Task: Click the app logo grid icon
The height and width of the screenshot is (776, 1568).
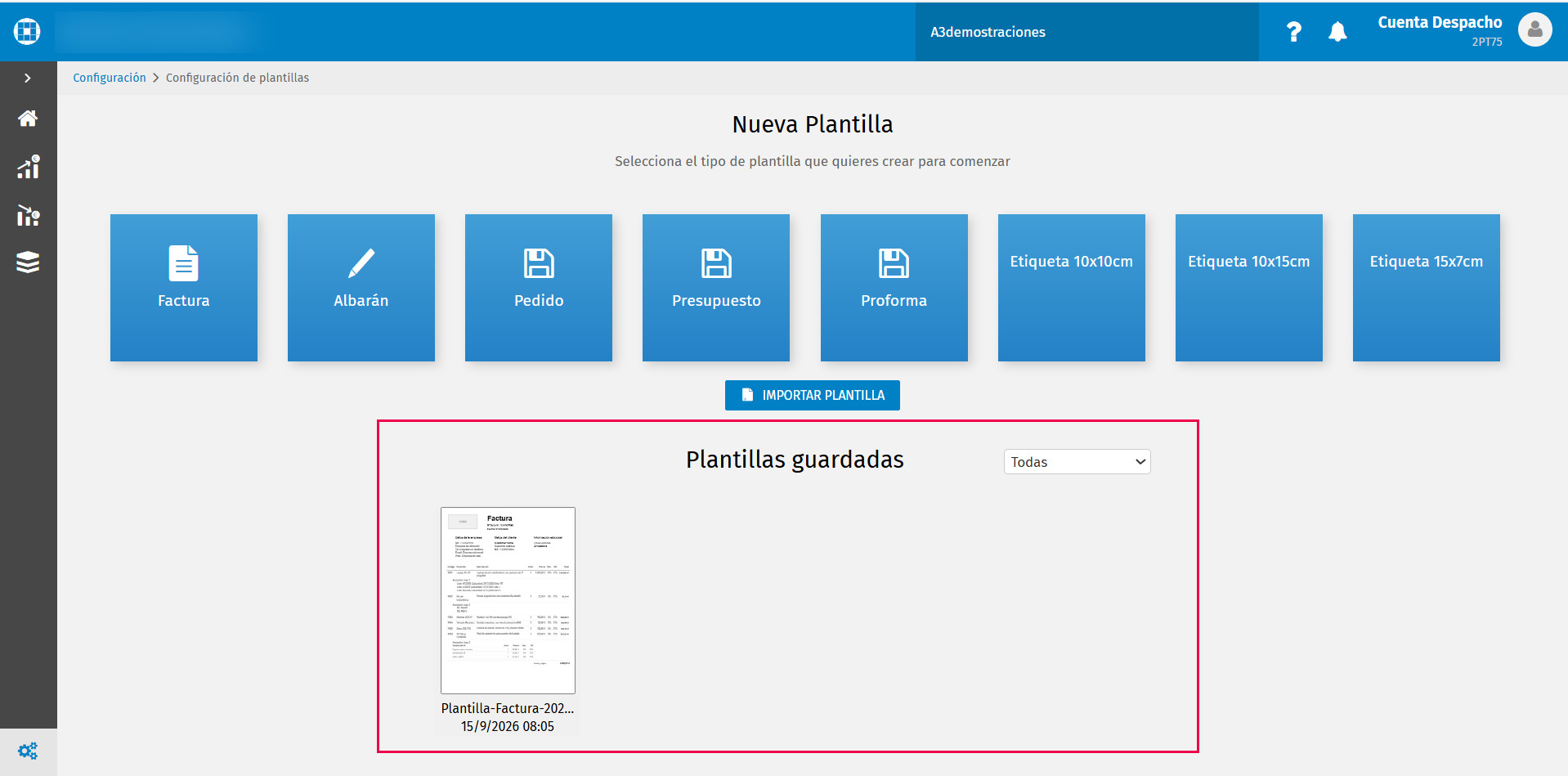Action: (x=27, y=31)
